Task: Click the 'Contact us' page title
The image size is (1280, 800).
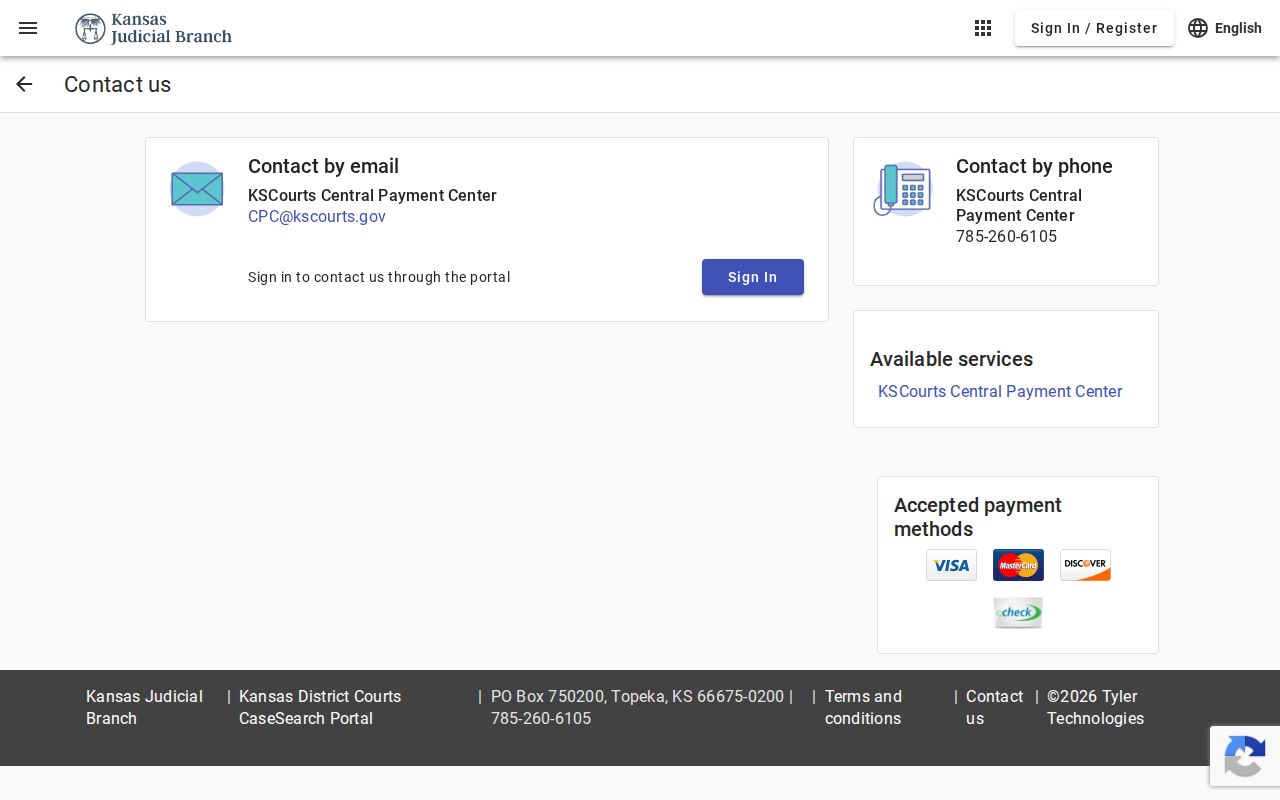Action: (x=117, y=84)
